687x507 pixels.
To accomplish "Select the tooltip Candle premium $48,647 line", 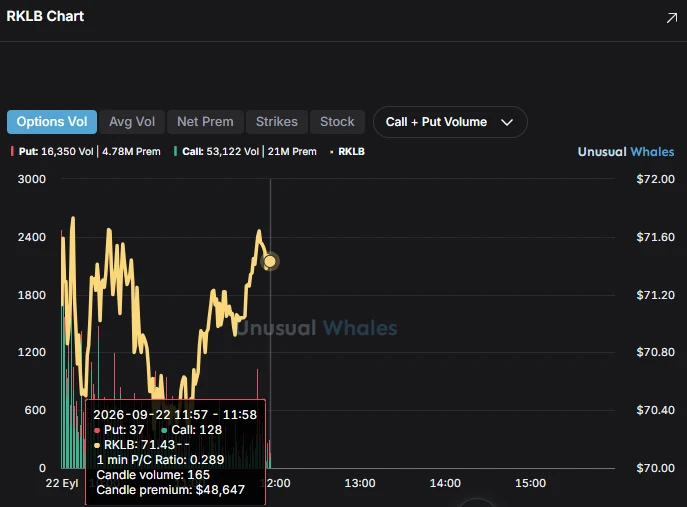I will (170, 490).
